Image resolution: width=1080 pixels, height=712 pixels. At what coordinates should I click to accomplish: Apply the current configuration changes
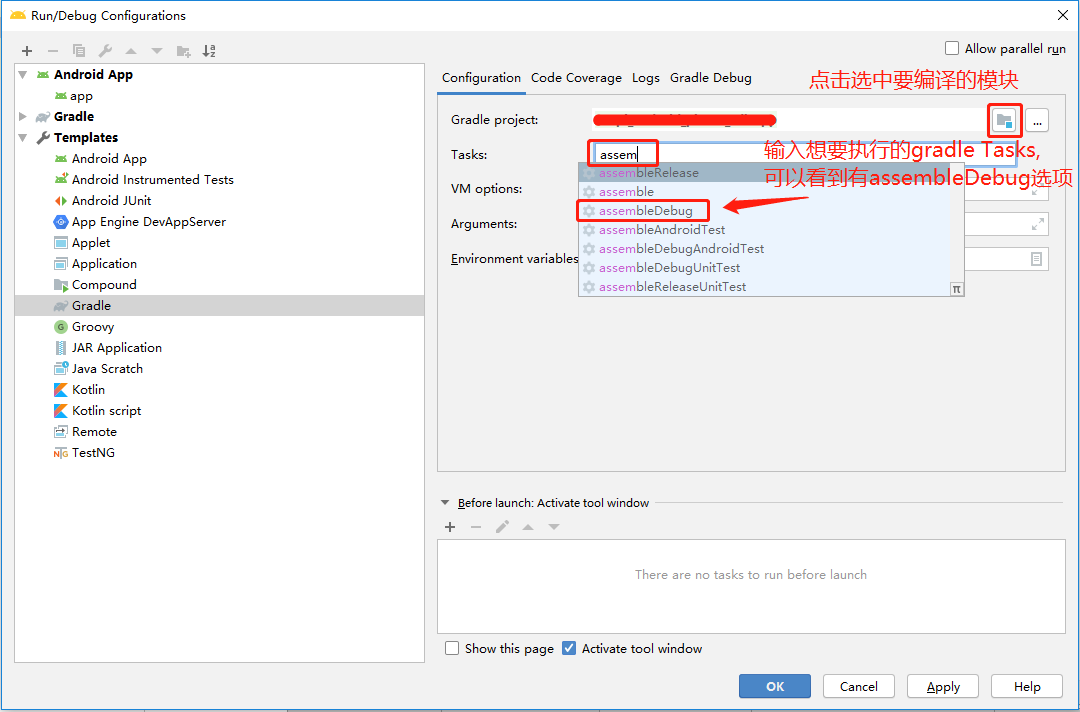(942, 686)
